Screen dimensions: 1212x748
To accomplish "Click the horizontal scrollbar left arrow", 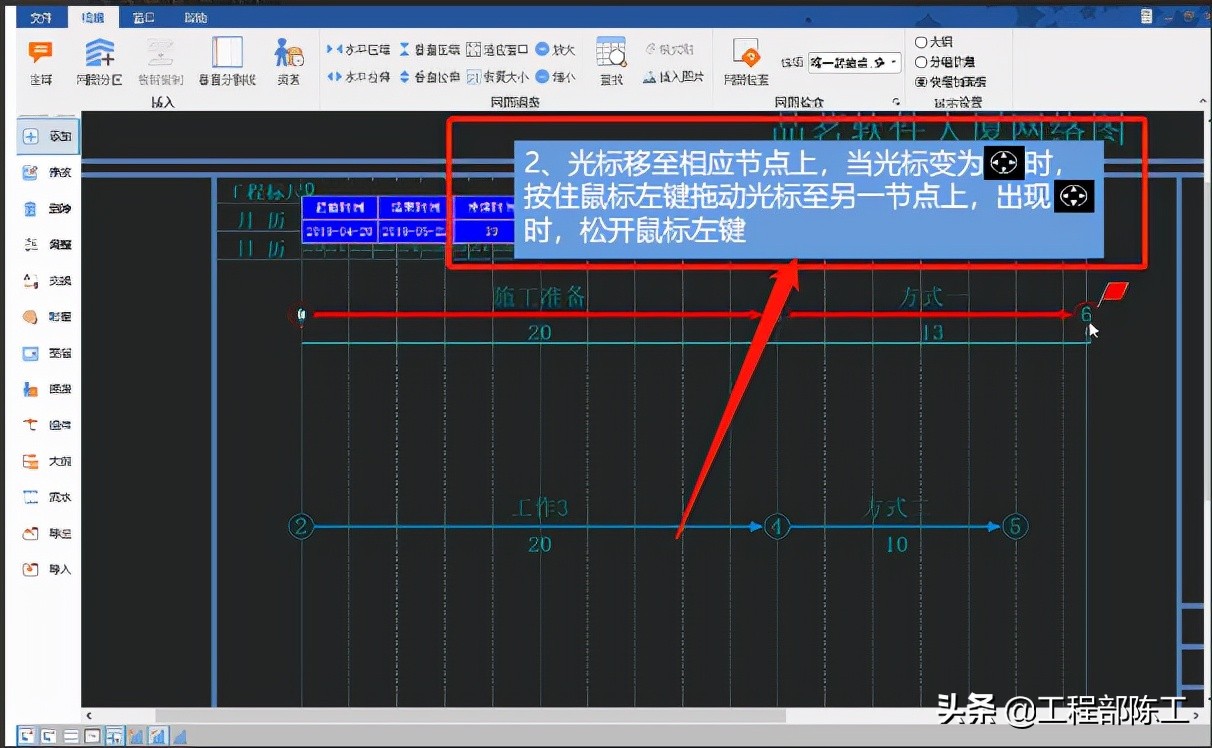I will (90, 715).
